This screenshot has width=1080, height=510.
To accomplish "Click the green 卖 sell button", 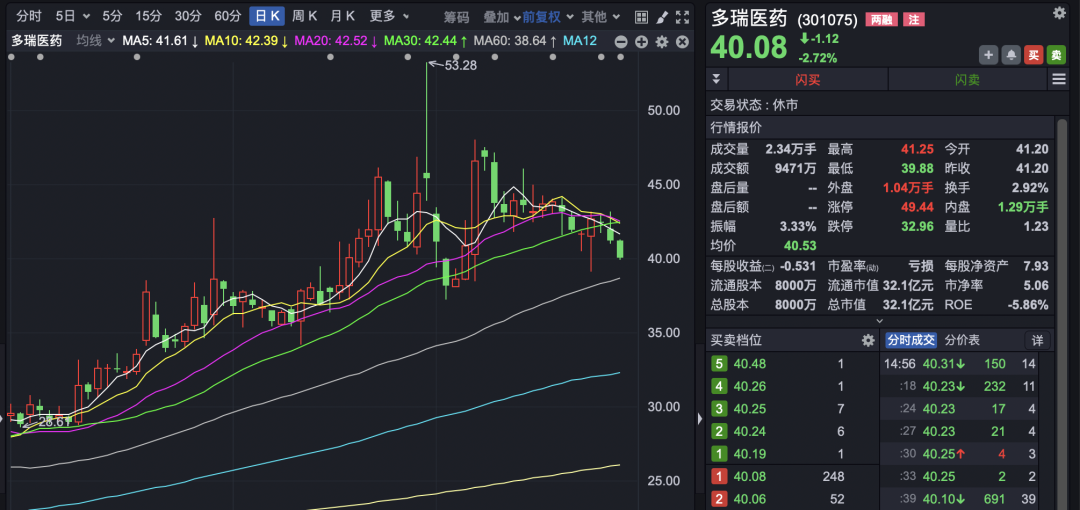I will coord(1058,55).
